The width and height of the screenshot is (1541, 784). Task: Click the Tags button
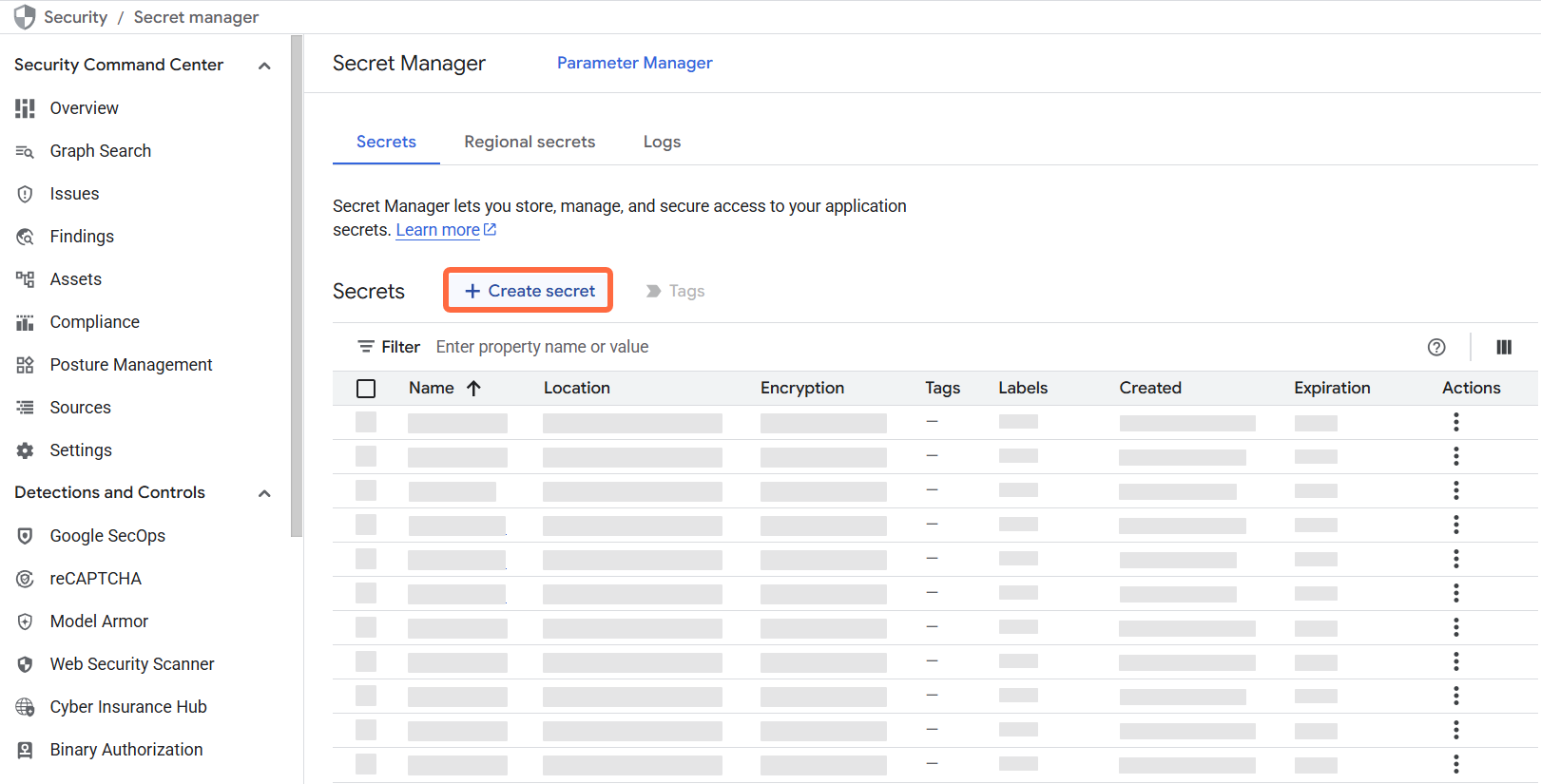[675, 291]
